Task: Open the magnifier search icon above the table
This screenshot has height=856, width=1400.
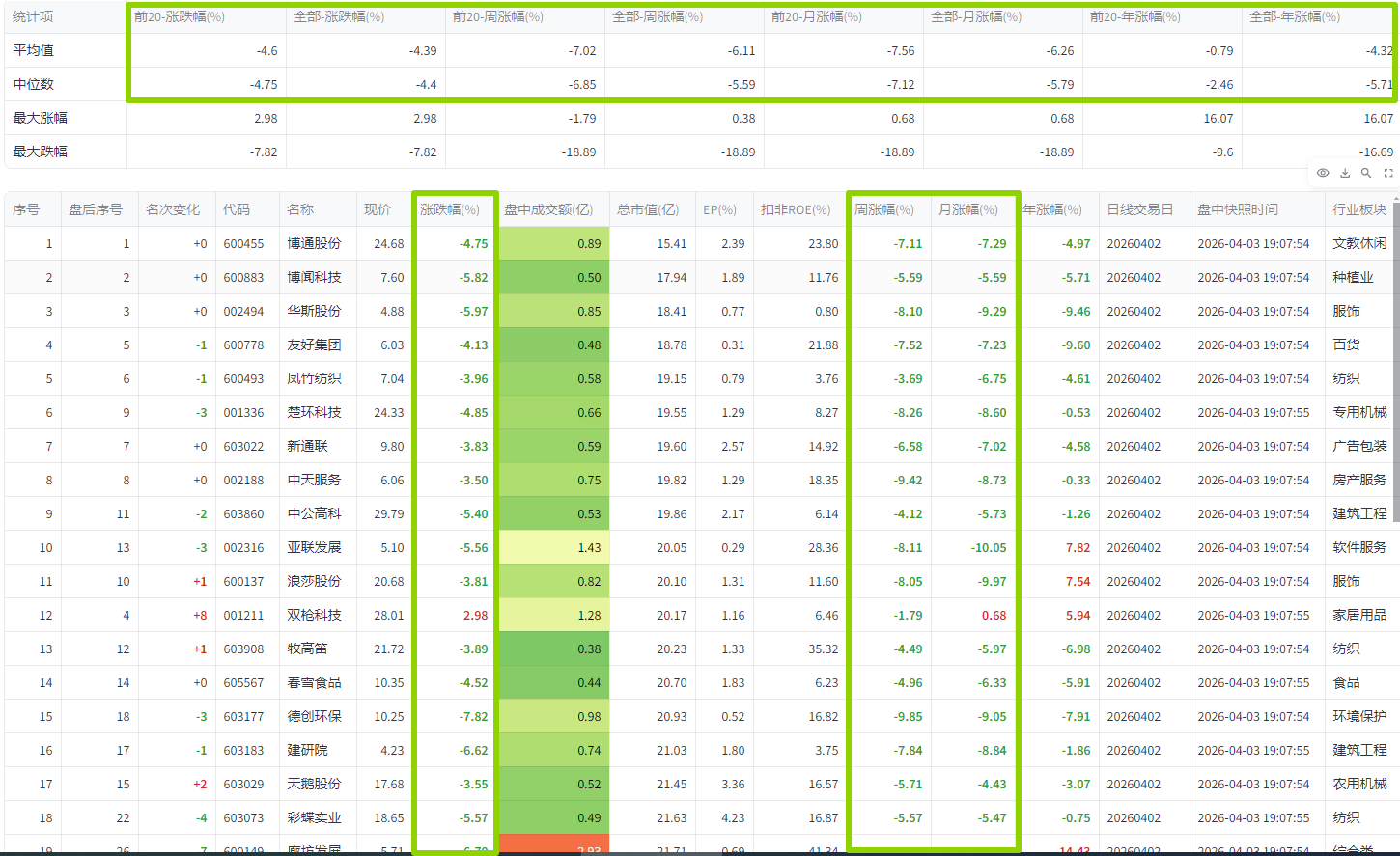Action: 1366,173
